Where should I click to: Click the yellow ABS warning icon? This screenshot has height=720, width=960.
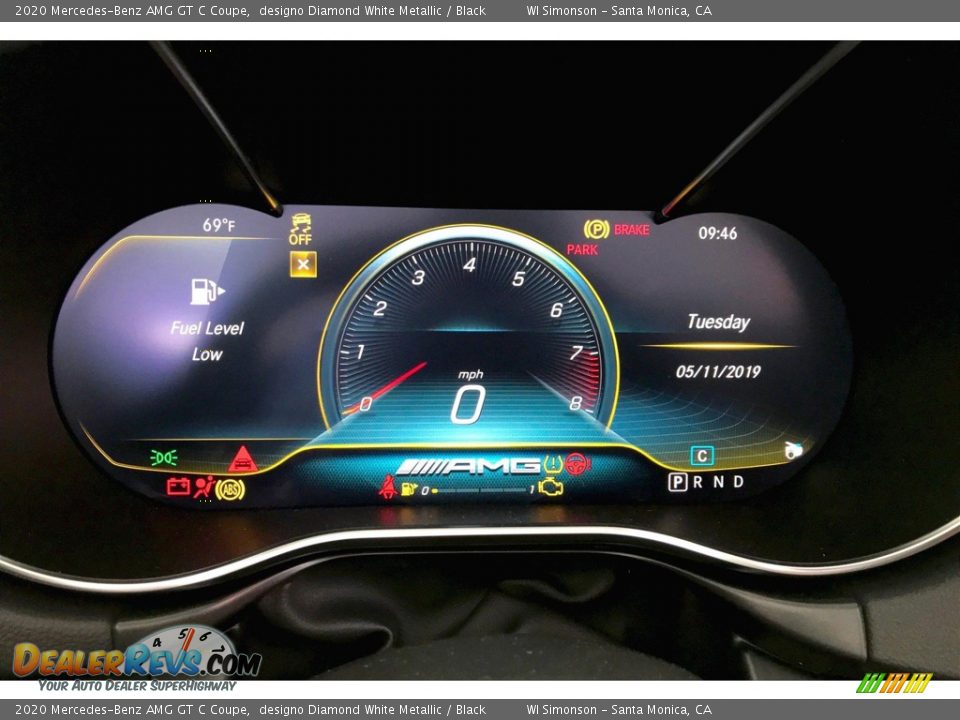point(230,489)
